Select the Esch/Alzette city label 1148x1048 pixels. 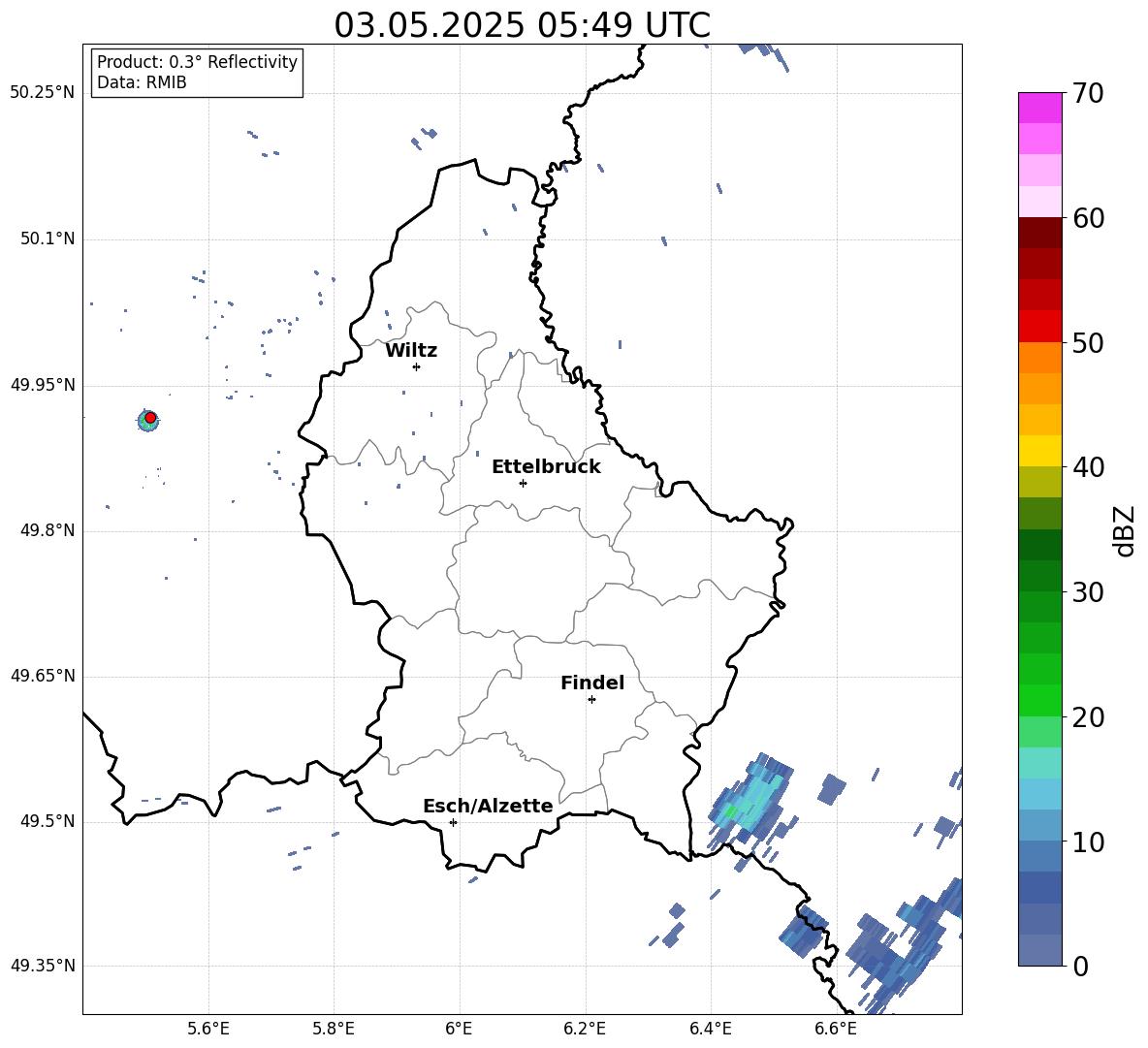click(488, 806)
